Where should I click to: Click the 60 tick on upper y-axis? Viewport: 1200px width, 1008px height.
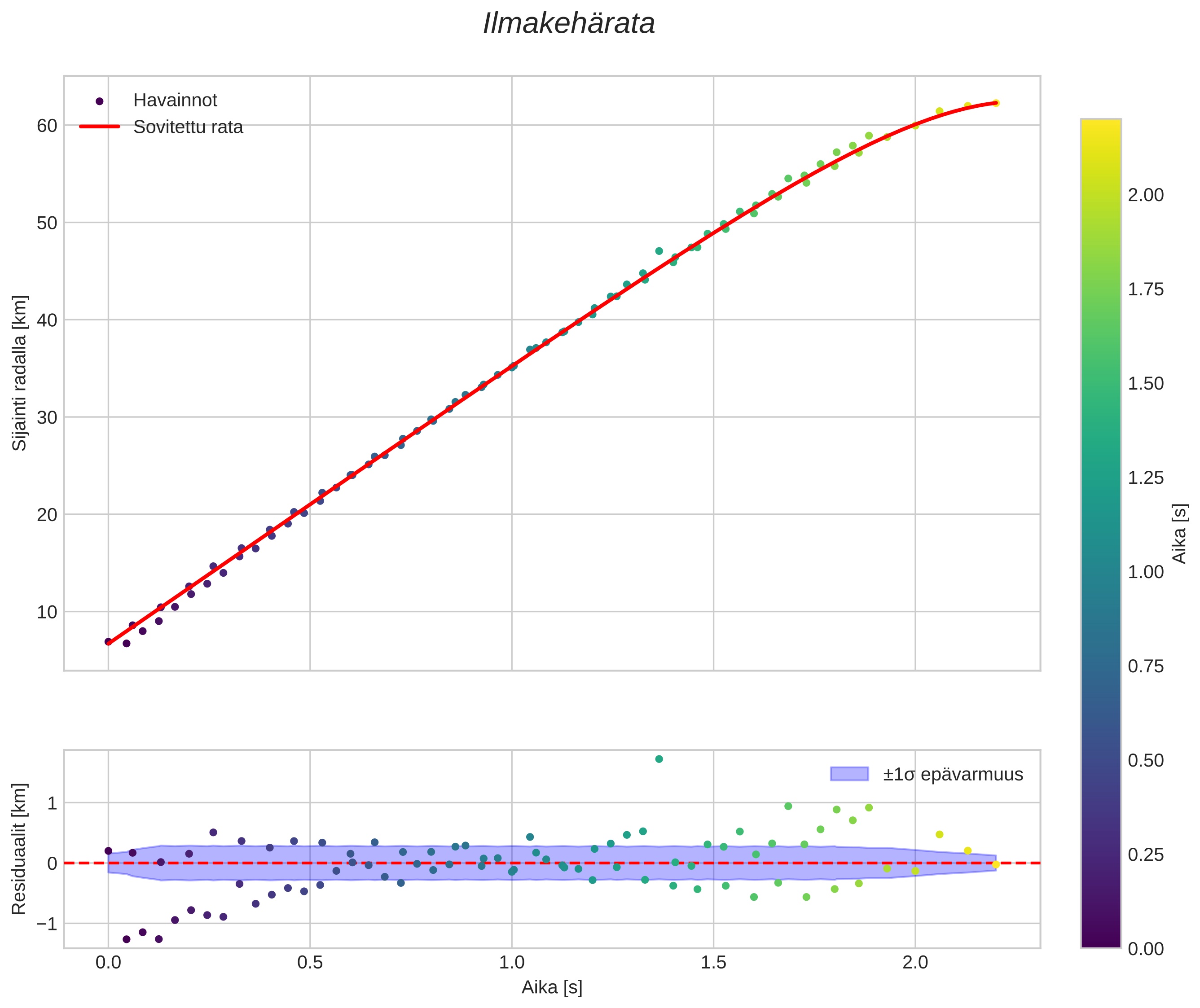47,126
